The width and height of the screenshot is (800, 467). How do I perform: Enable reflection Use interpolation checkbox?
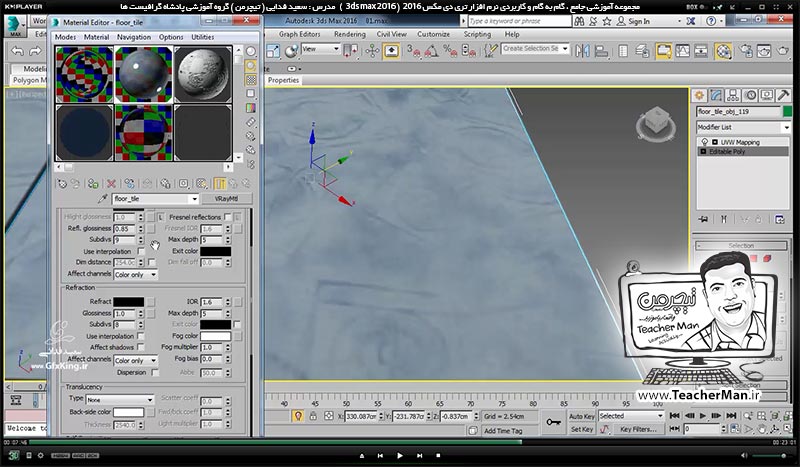point(141,251)
